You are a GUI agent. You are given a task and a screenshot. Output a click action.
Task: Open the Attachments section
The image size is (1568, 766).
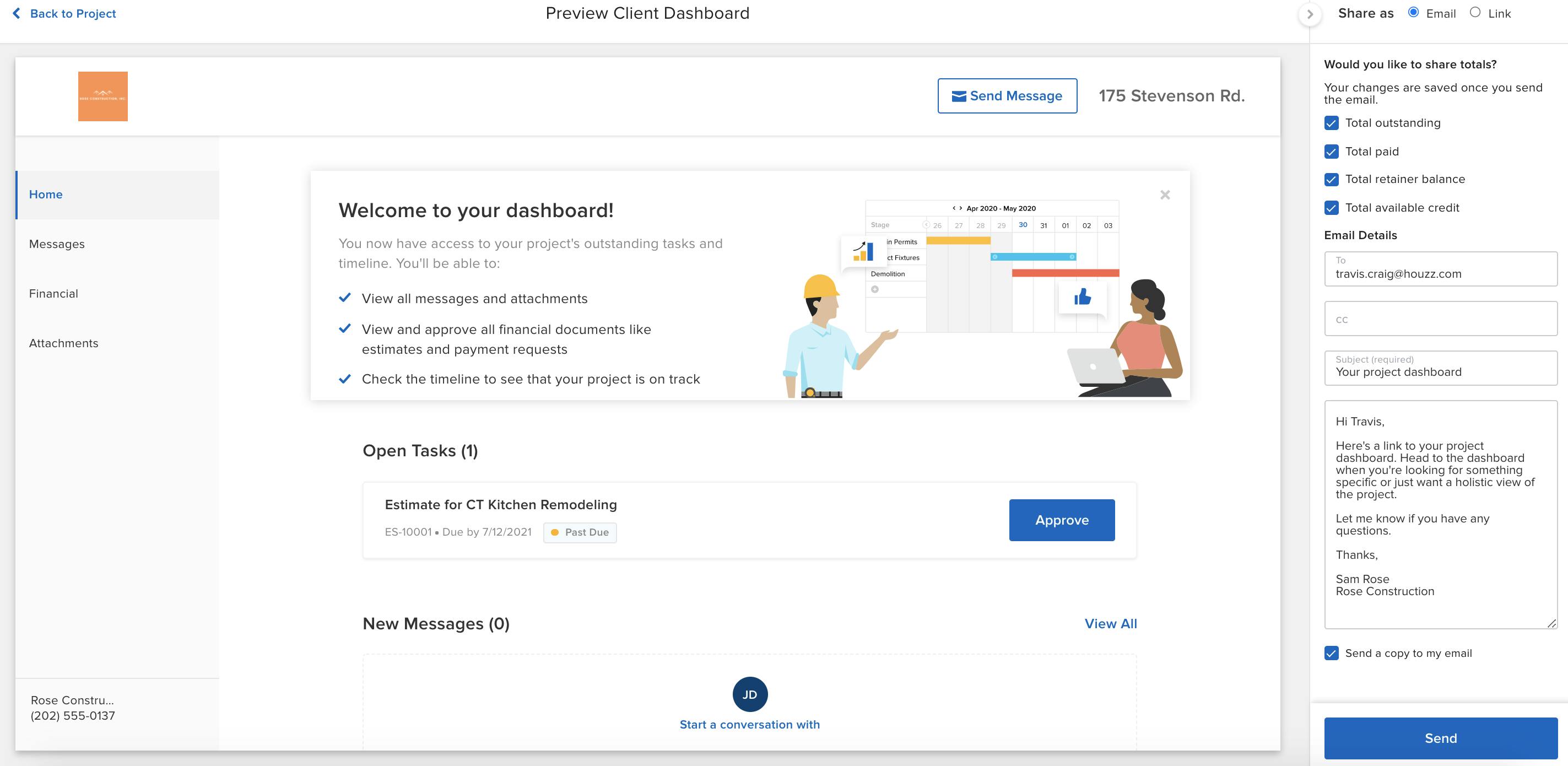[x=63, y=343]
